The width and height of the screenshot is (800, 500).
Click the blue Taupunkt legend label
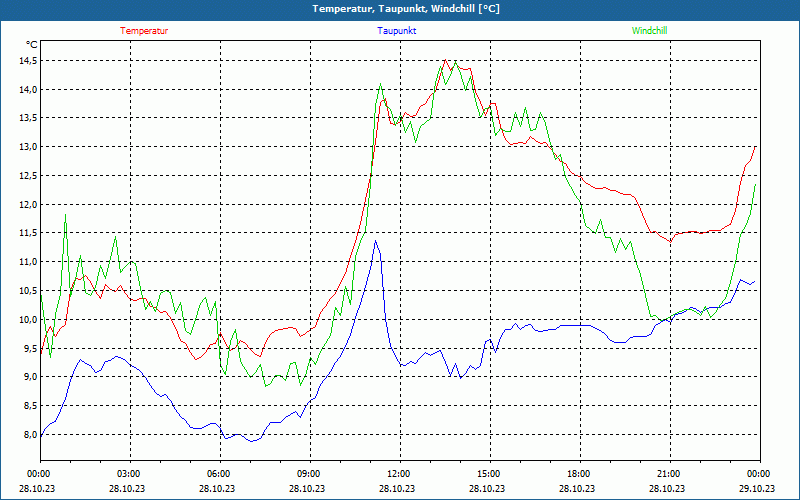point(397,31)
